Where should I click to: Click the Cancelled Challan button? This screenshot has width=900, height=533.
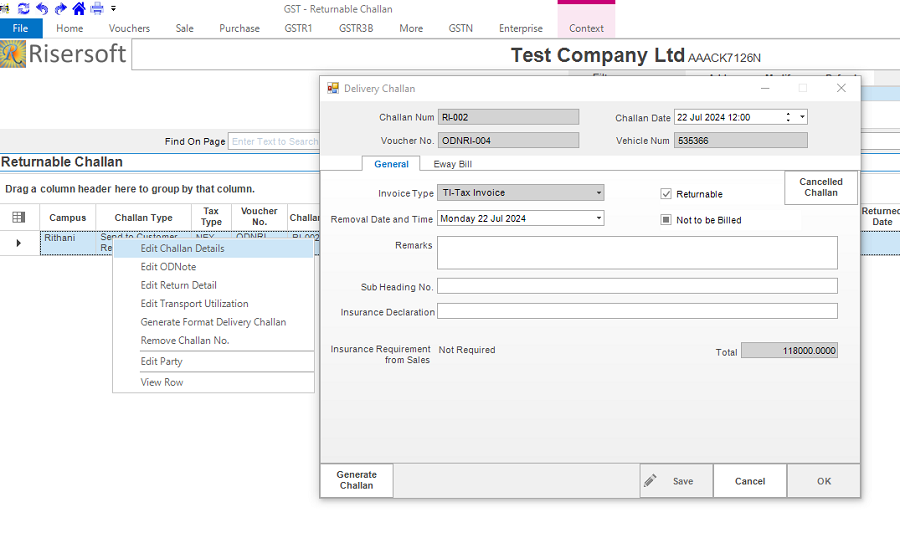point(820,187)
